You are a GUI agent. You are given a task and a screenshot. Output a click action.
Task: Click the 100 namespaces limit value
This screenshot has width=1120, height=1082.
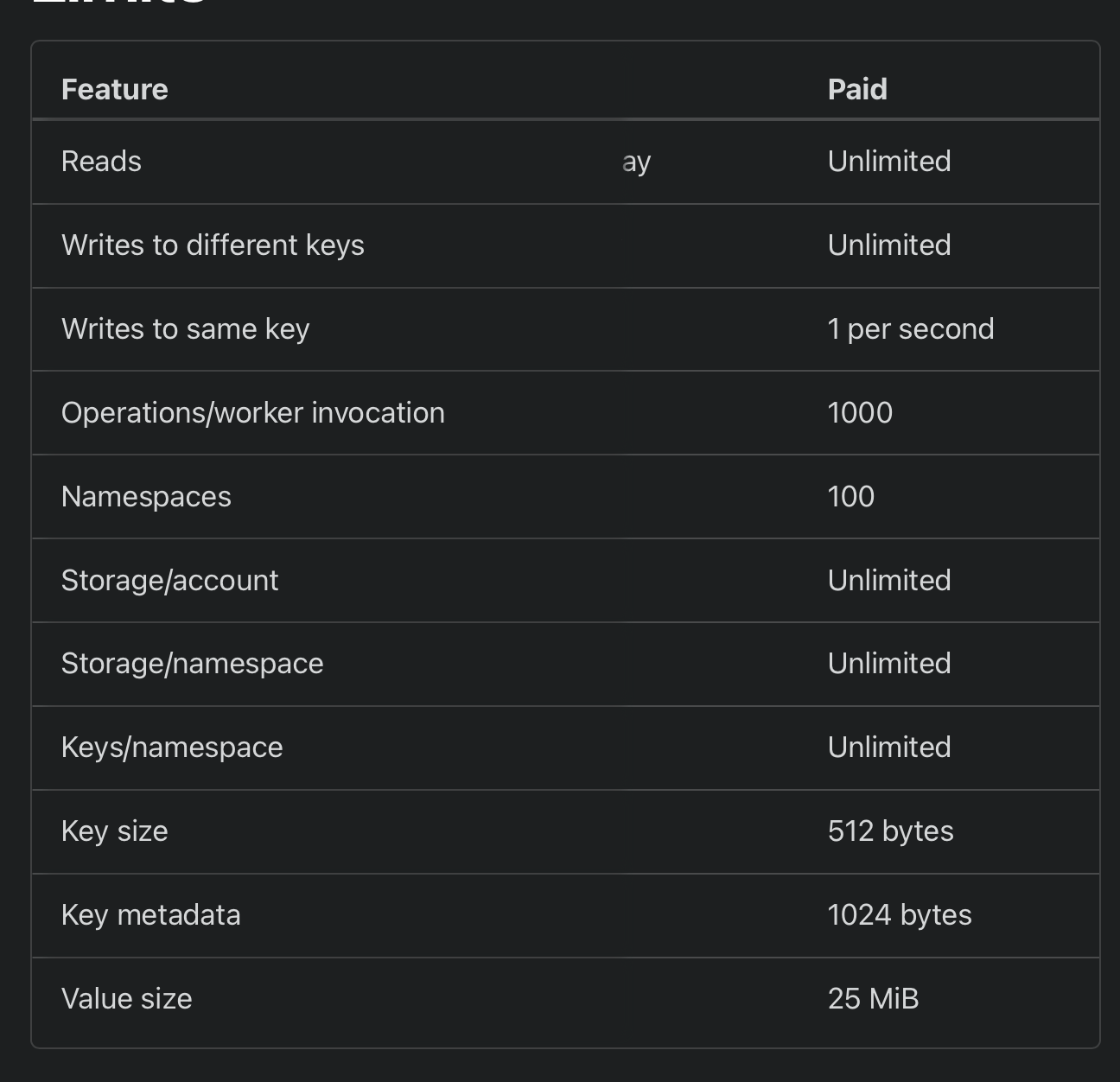[x=851, y=497]
